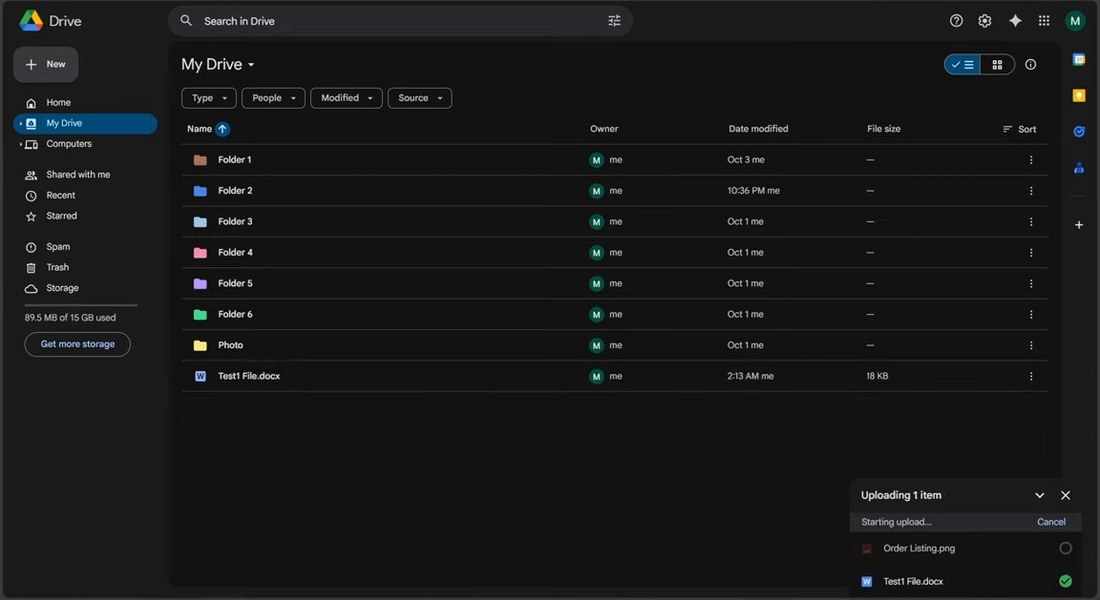
Task: Click the New button
Action: tap(46, 65)
